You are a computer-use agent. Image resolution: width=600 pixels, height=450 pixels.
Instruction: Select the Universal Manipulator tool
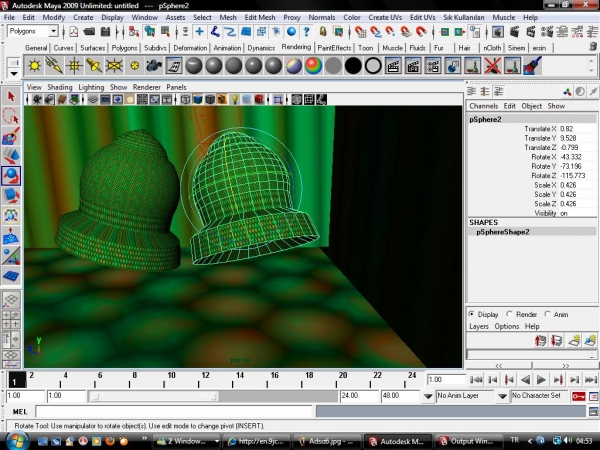[x=11, y=215]
